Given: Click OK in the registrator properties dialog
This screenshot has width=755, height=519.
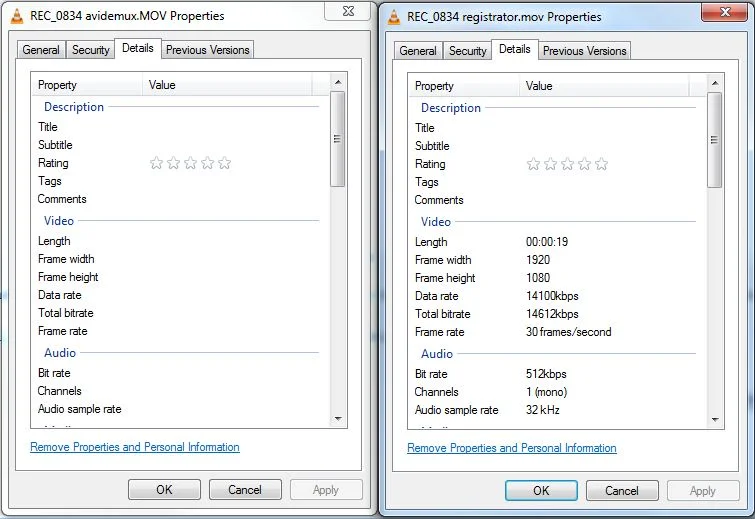Looking at the screenshot, I should tap(541, 491).
